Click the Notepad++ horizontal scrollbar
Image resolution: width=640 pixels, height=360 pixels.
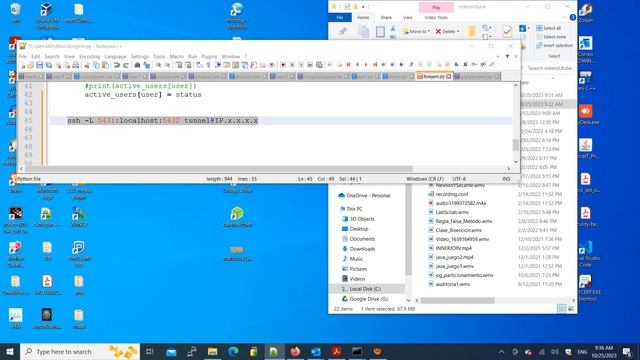tap(219, 169)
